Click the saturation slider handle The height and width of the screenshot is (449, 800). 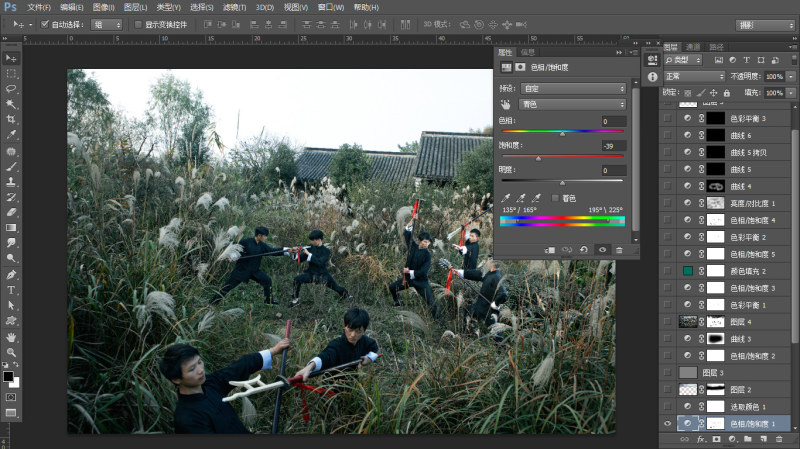[x=538, y=159]
